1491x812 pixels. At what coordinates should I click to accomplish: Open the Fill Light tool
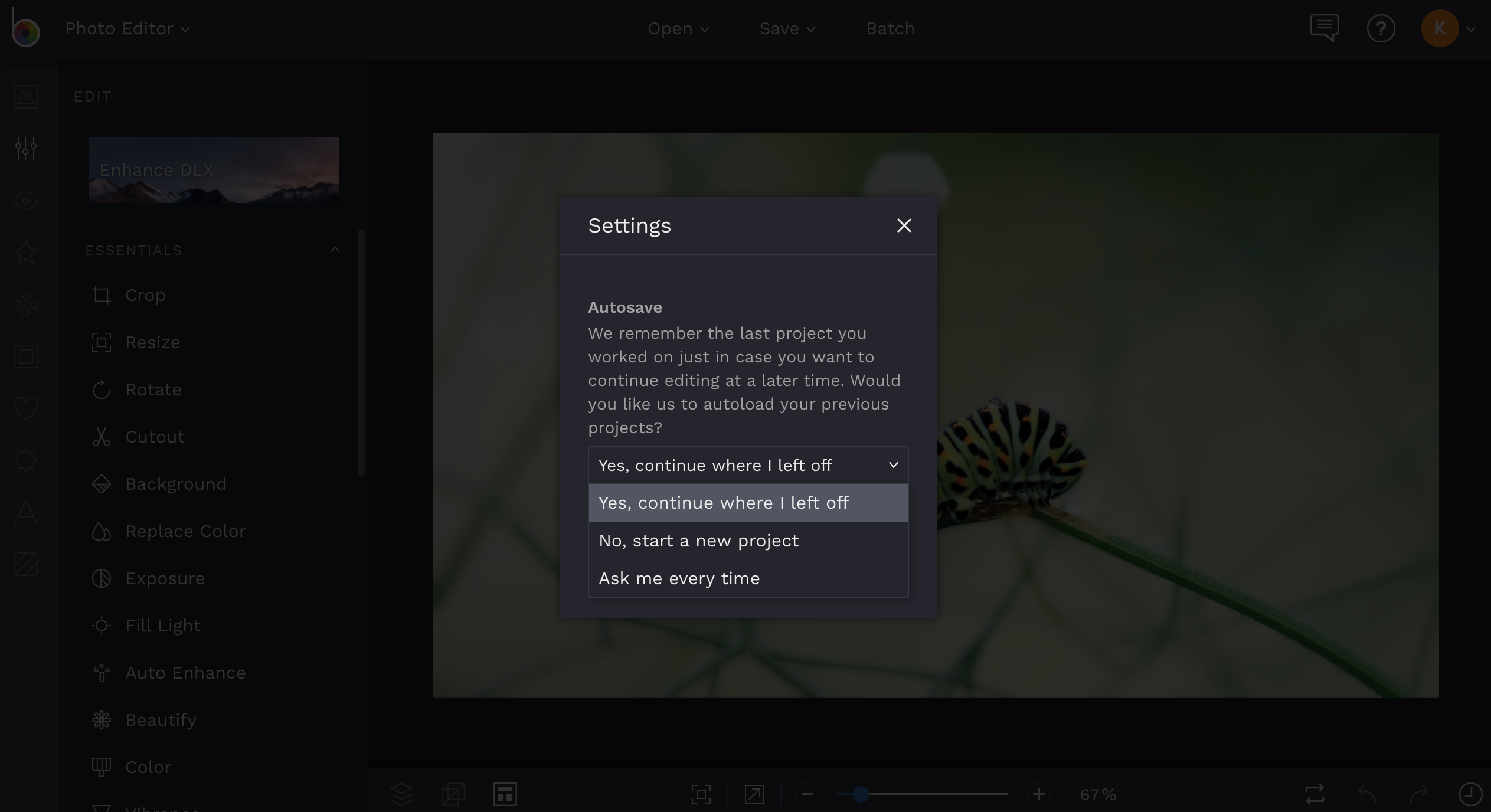[146, 626]
